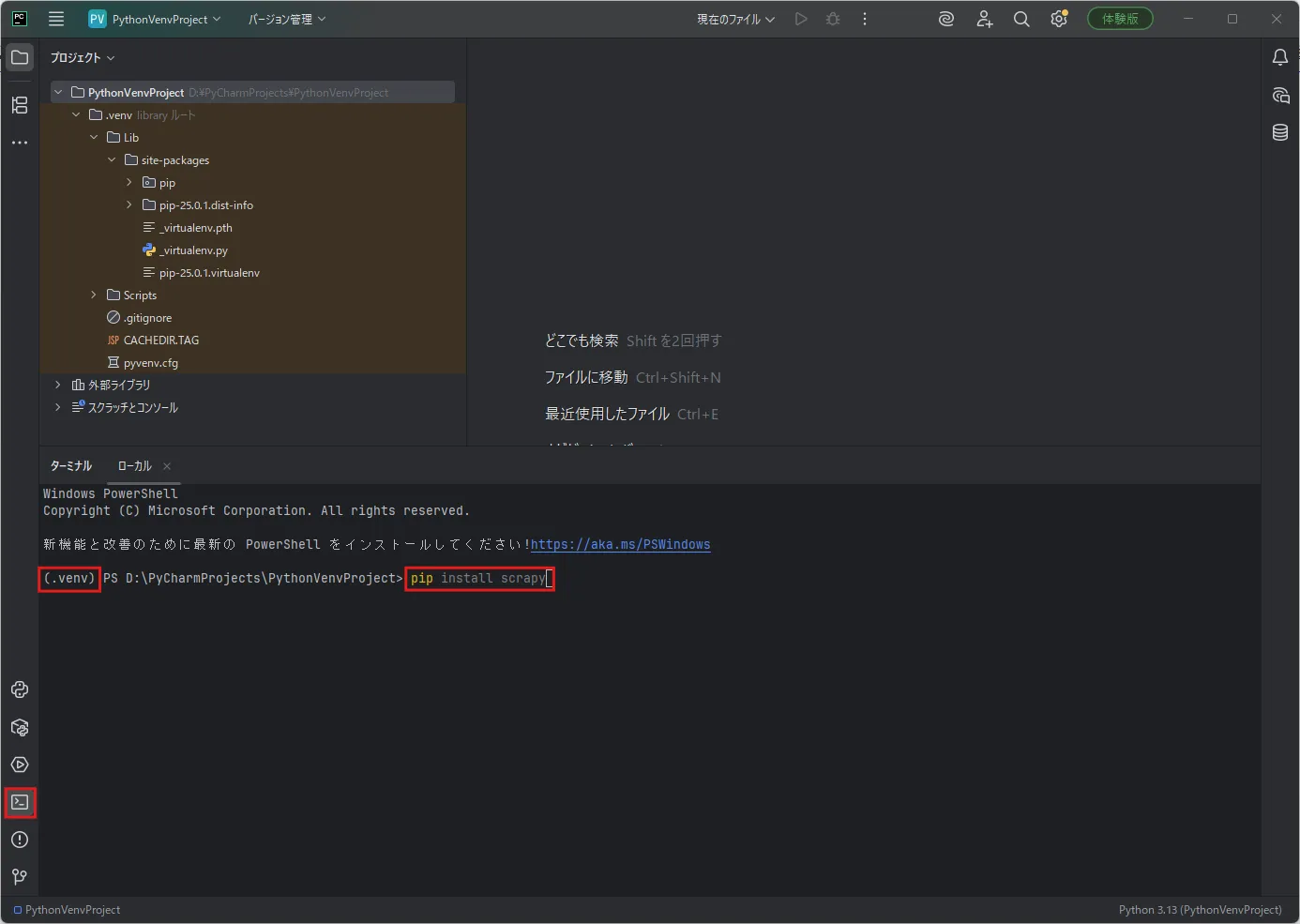Open the Notifications bell

[1280, 57]
